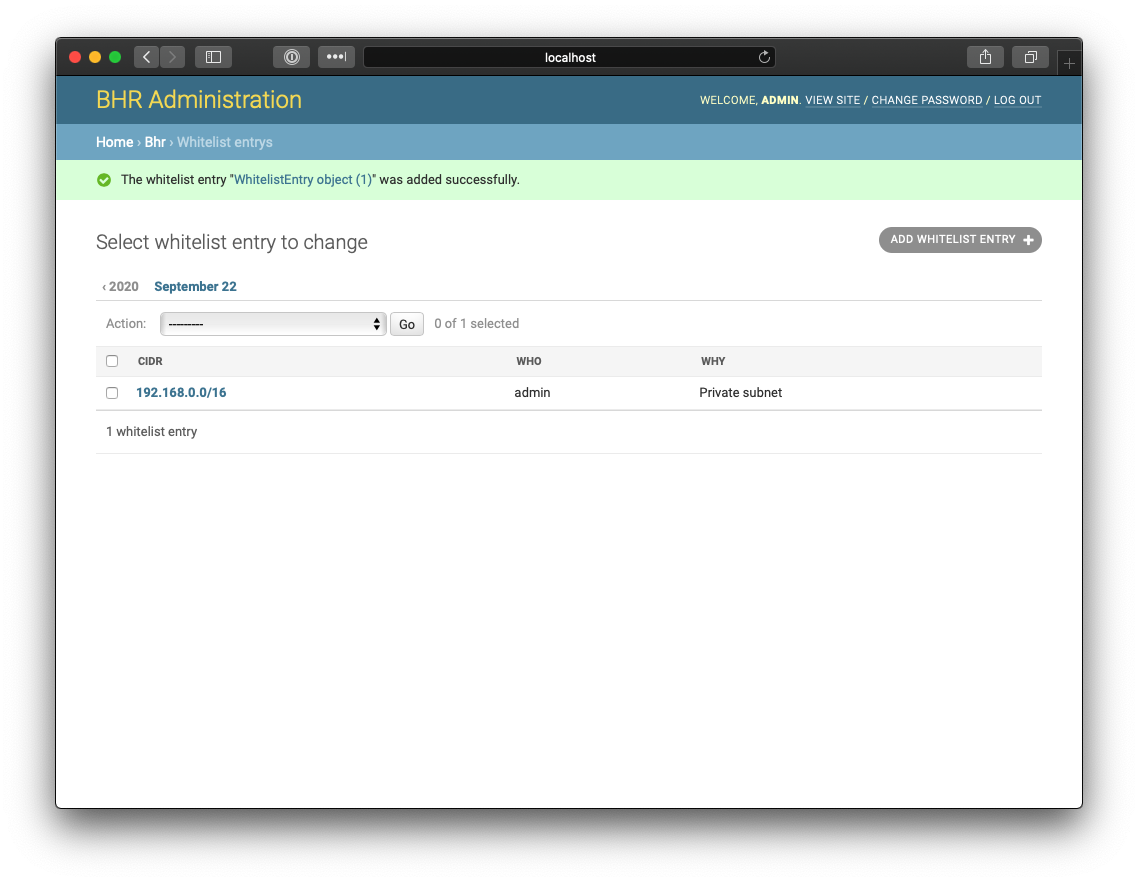This screenshot has width=1138, height=882.
Task: Open the Action dropdown
Action: click(273, 324)
